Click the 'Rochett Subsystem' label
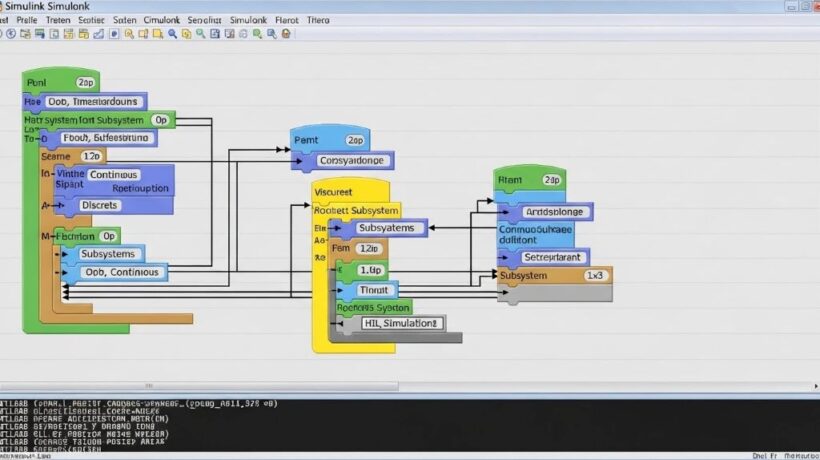The height and width of the screenshot is (460, 820). pyautogui.click(x=356, y=210)
